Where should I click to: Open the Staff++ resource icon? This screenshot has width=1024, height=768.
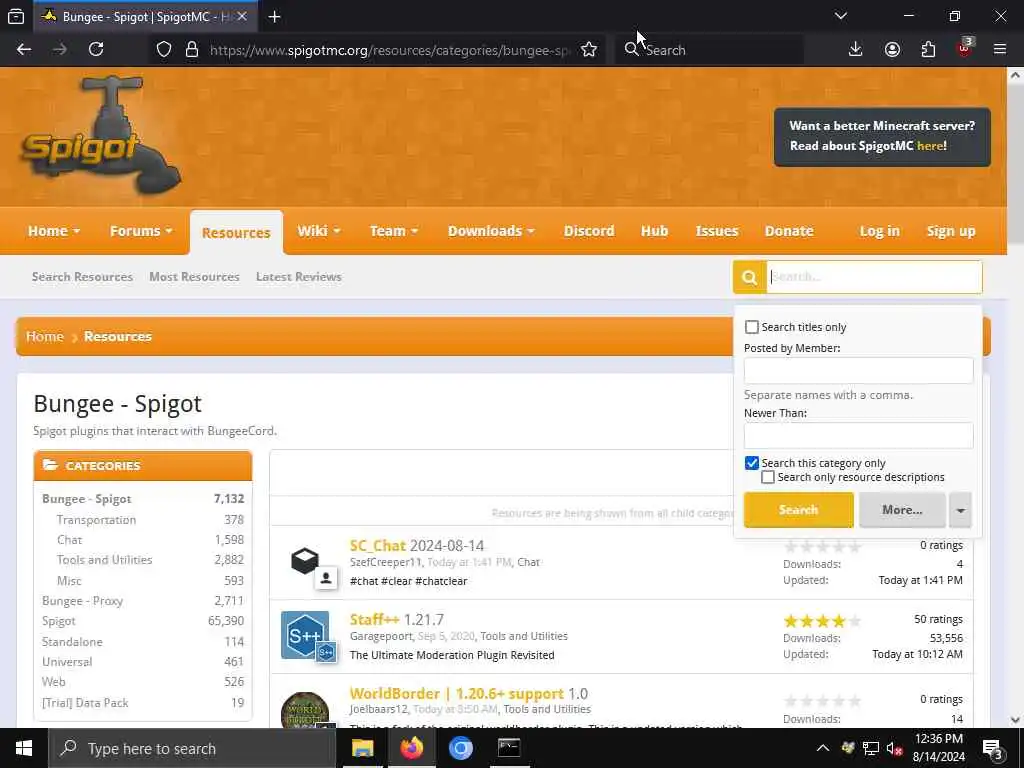(x=305, y=635)
